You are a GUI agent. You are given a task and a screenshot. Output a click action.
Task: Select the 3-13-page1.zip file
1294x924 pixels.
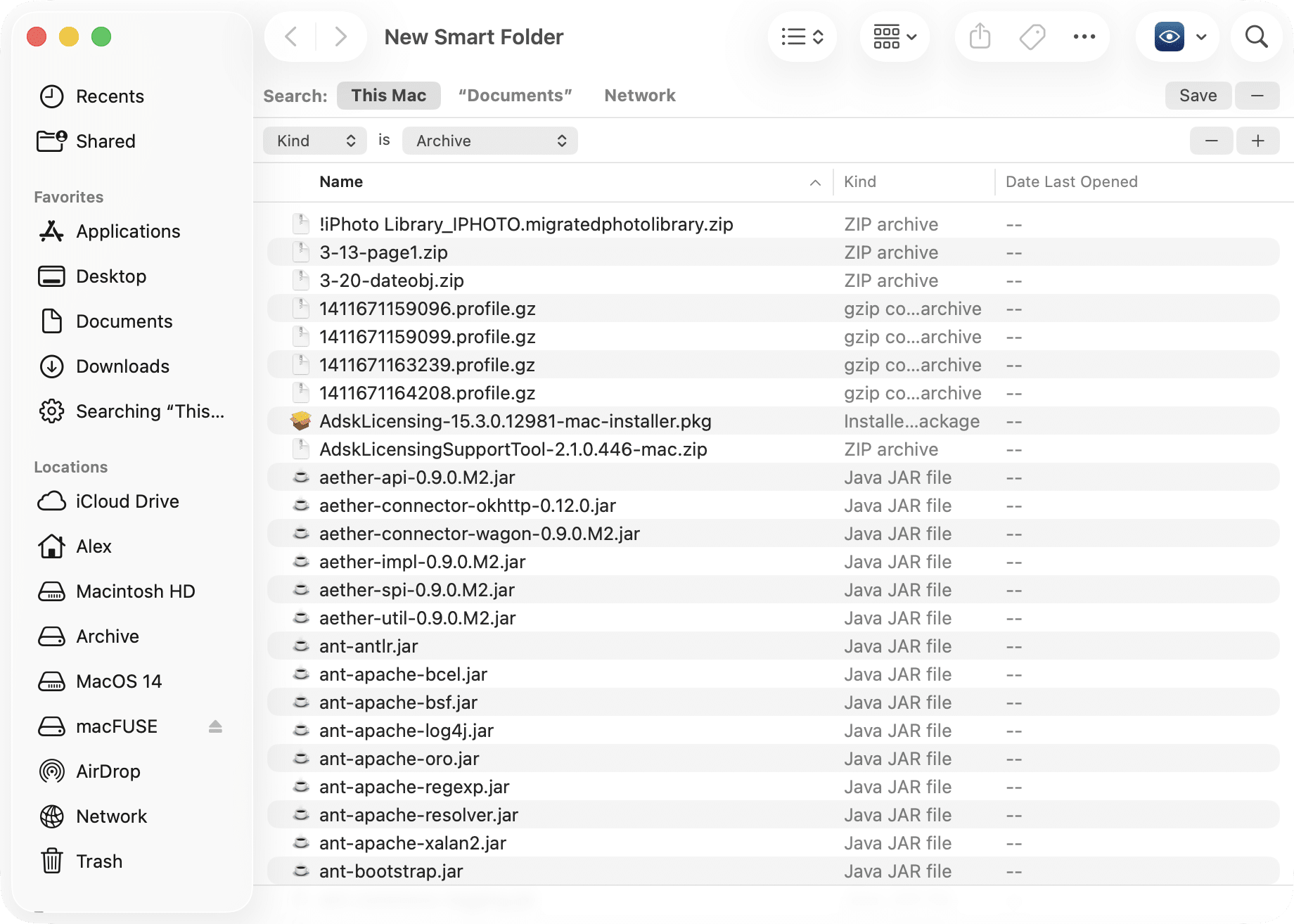click(773, 252)
